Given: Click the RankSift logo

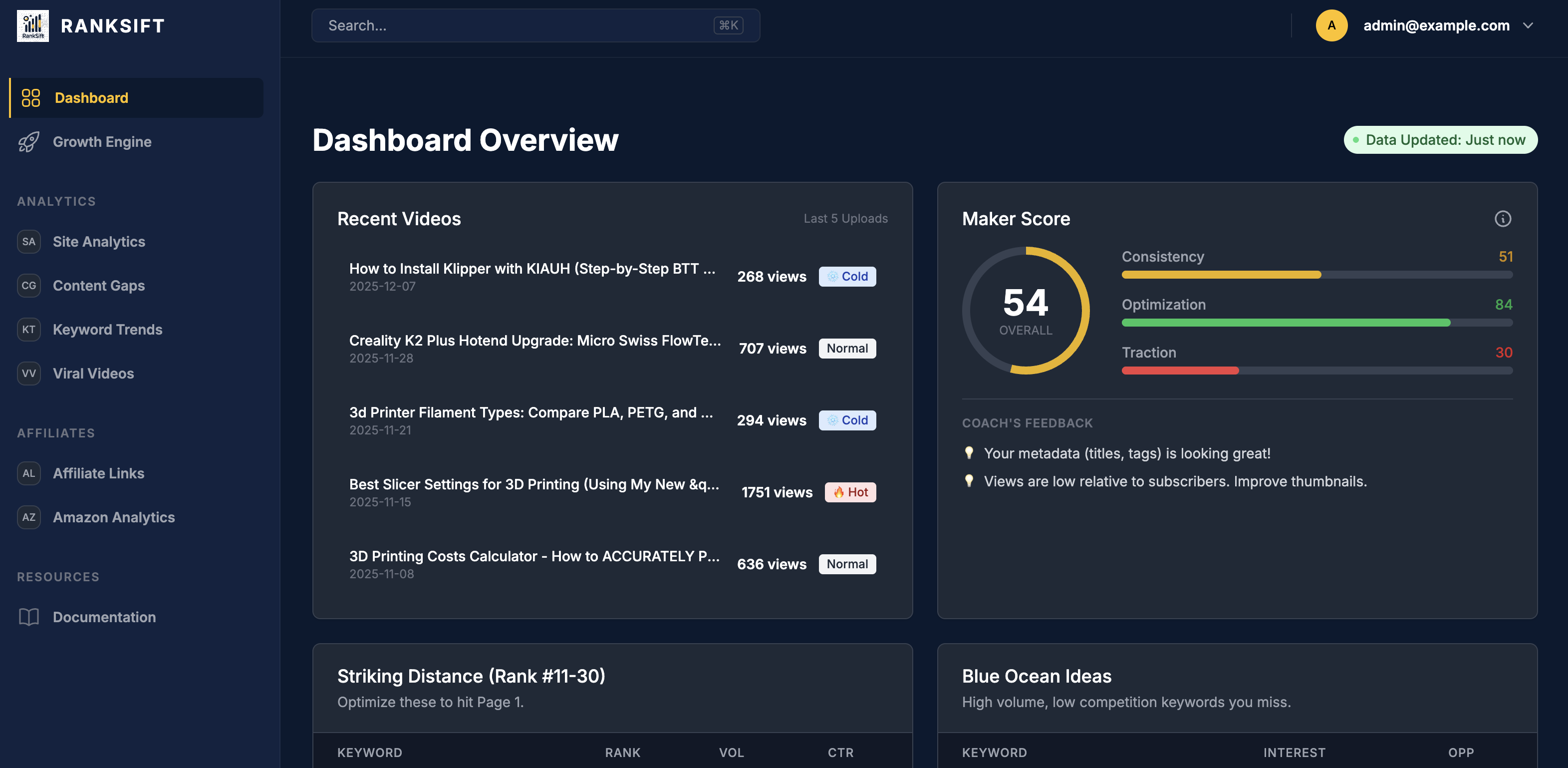Looking at the screenshot, I should [x=32, y=25].
